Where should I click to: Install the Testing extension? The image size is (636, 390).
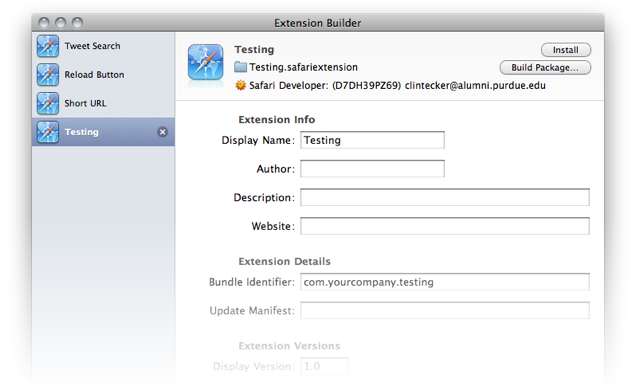pos(566,50)
